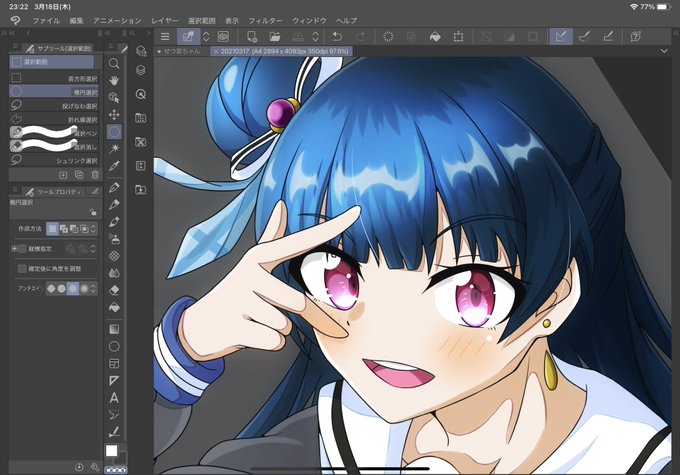Select the Brush tool

pos(114,222)
